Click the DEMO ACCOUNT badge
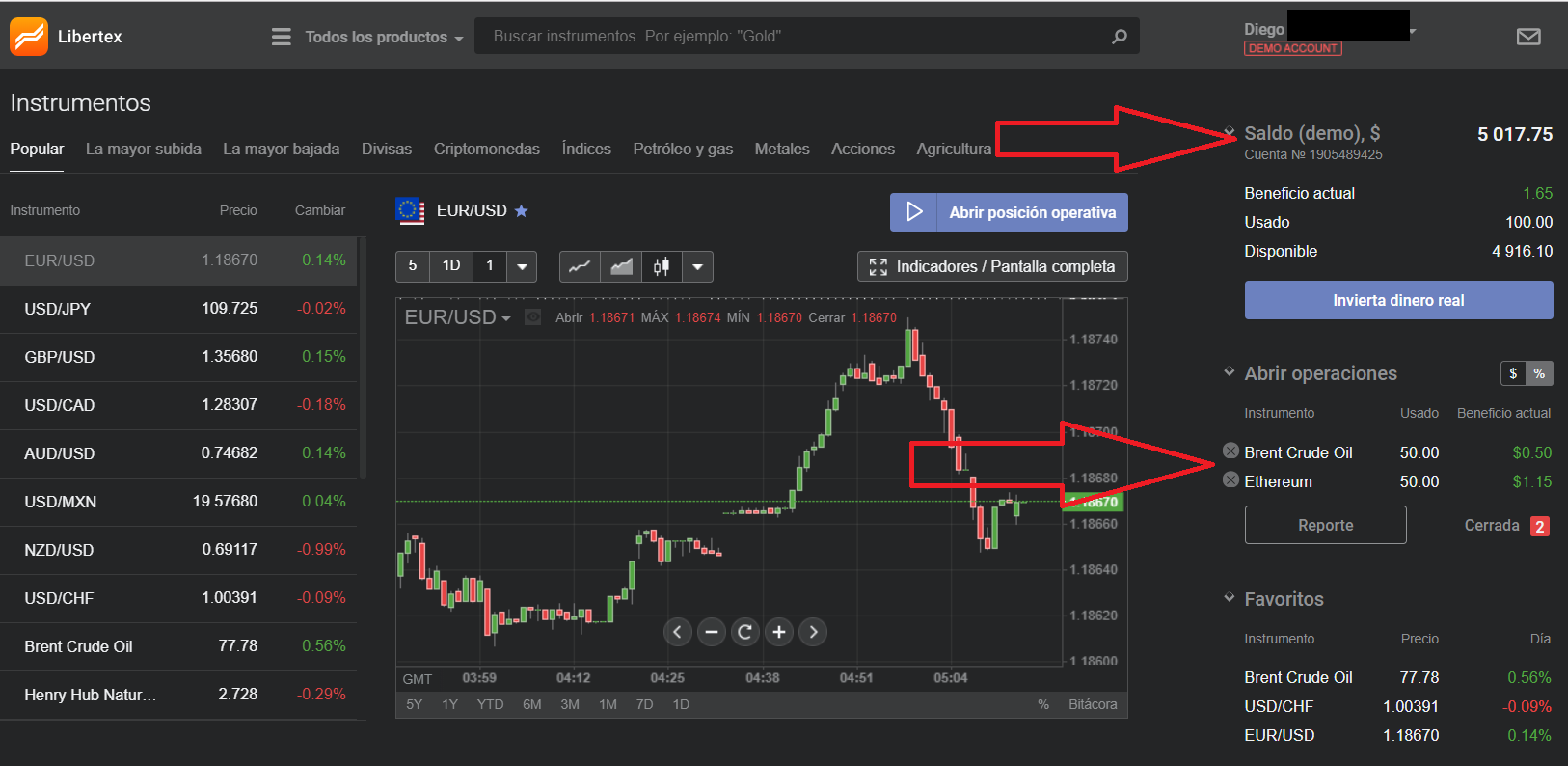 [1292, 48]
